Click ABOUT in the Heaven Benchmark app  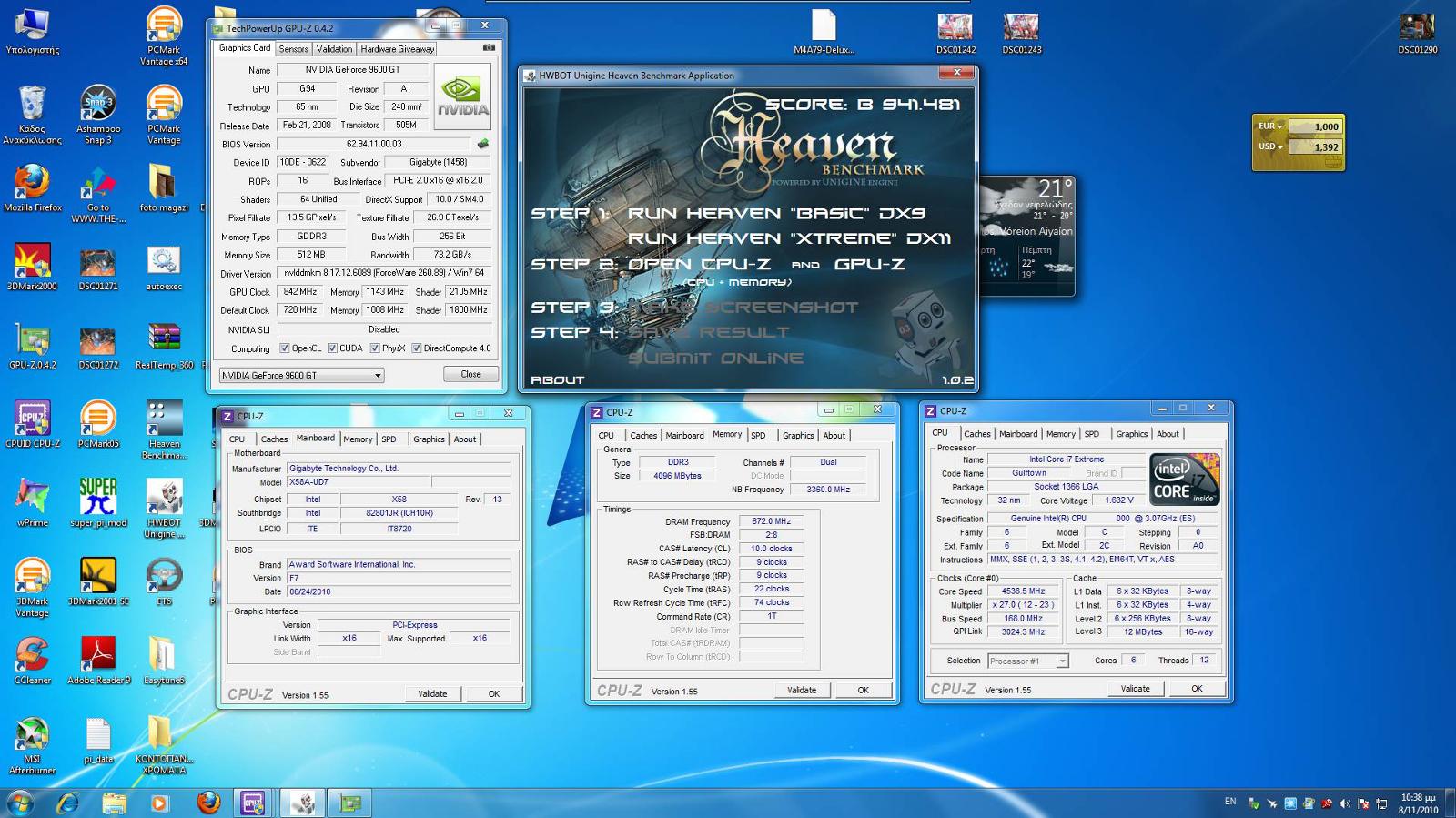558,379
